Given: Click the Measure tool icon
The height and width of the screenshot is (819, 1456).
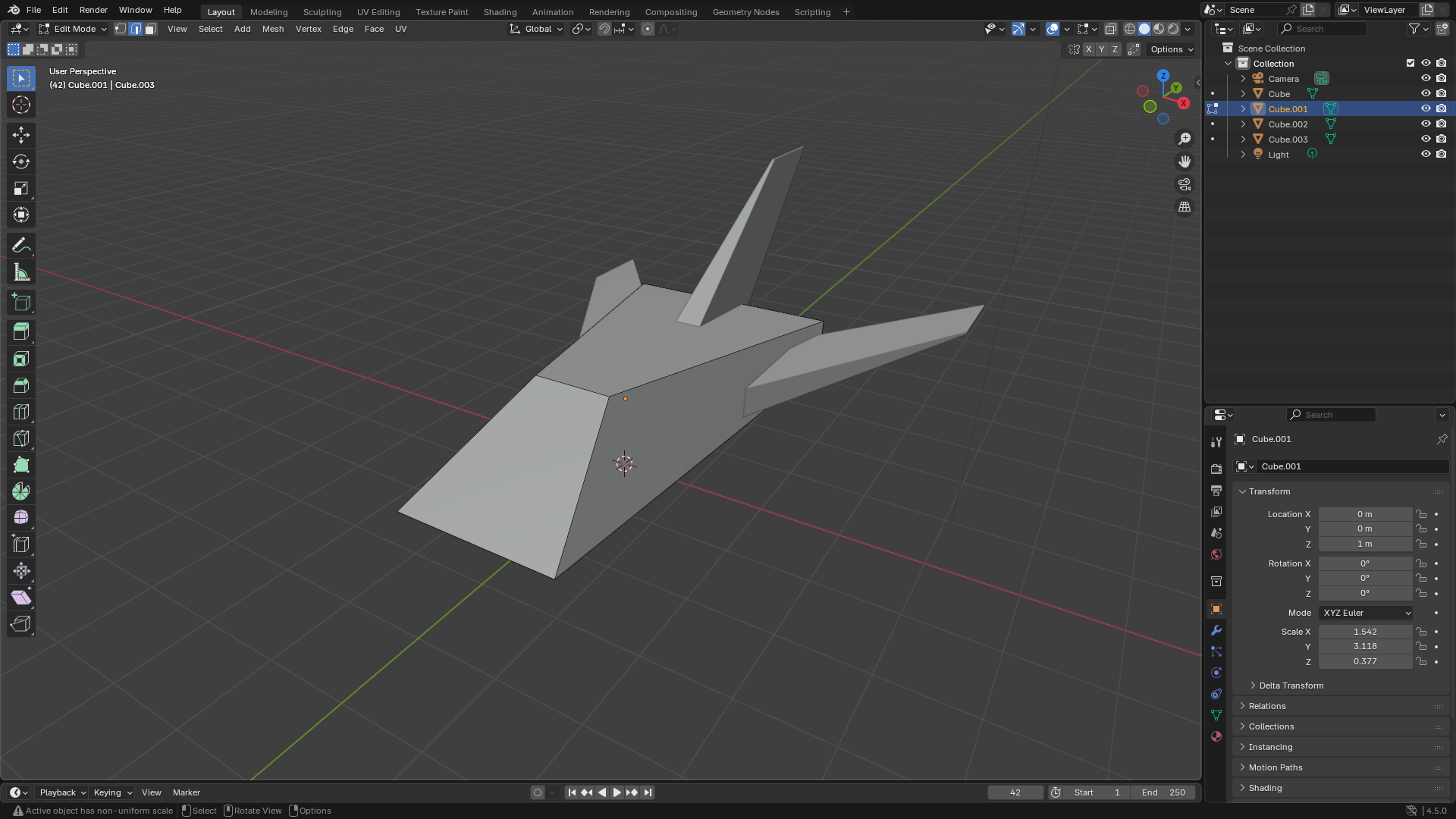Looking at the screenshot, I should [x=21, y=272].
